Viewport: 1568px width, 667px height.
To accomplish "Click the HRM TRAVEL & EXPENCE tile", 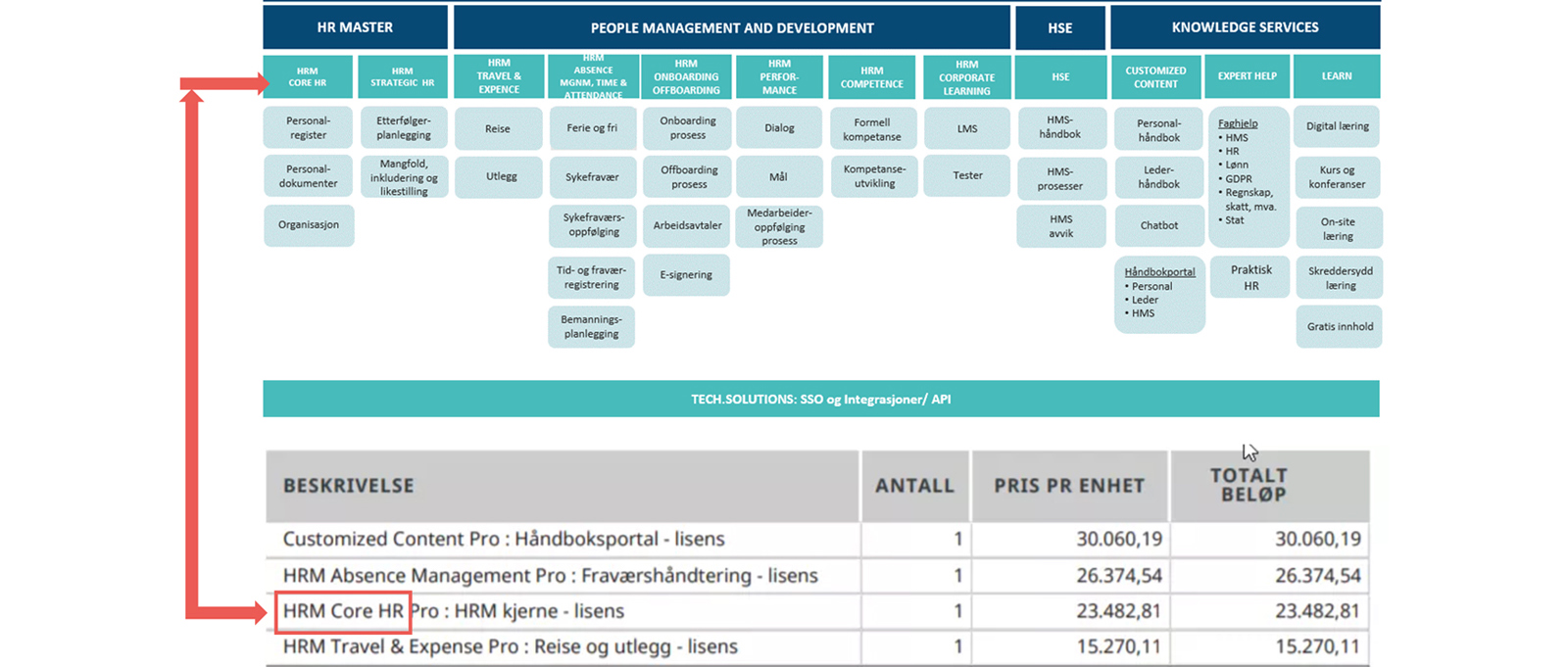I will coord(499,76).
